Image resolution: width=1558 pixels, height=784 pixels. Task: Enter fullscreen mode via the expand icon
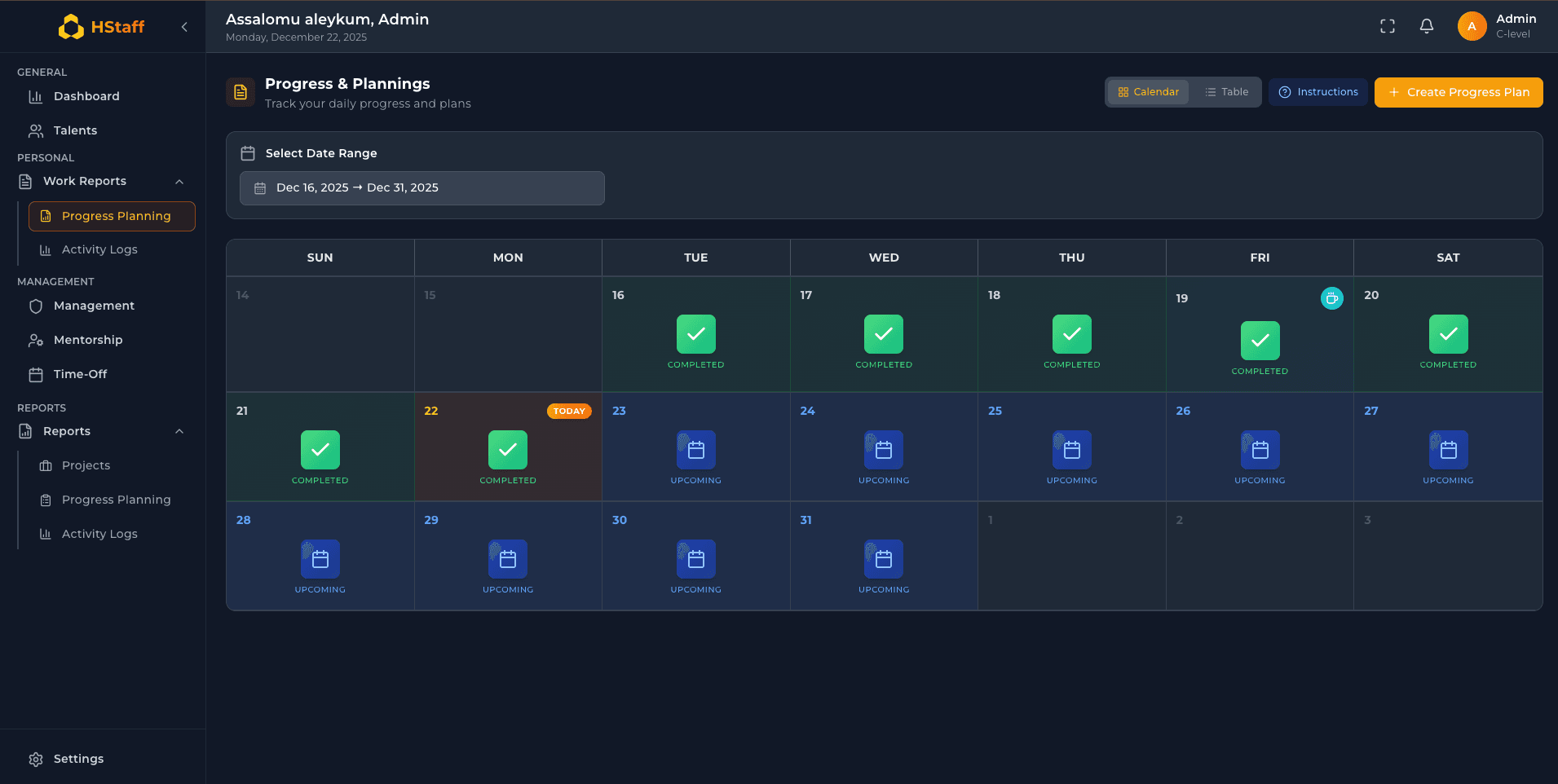tap(1388, 26)
